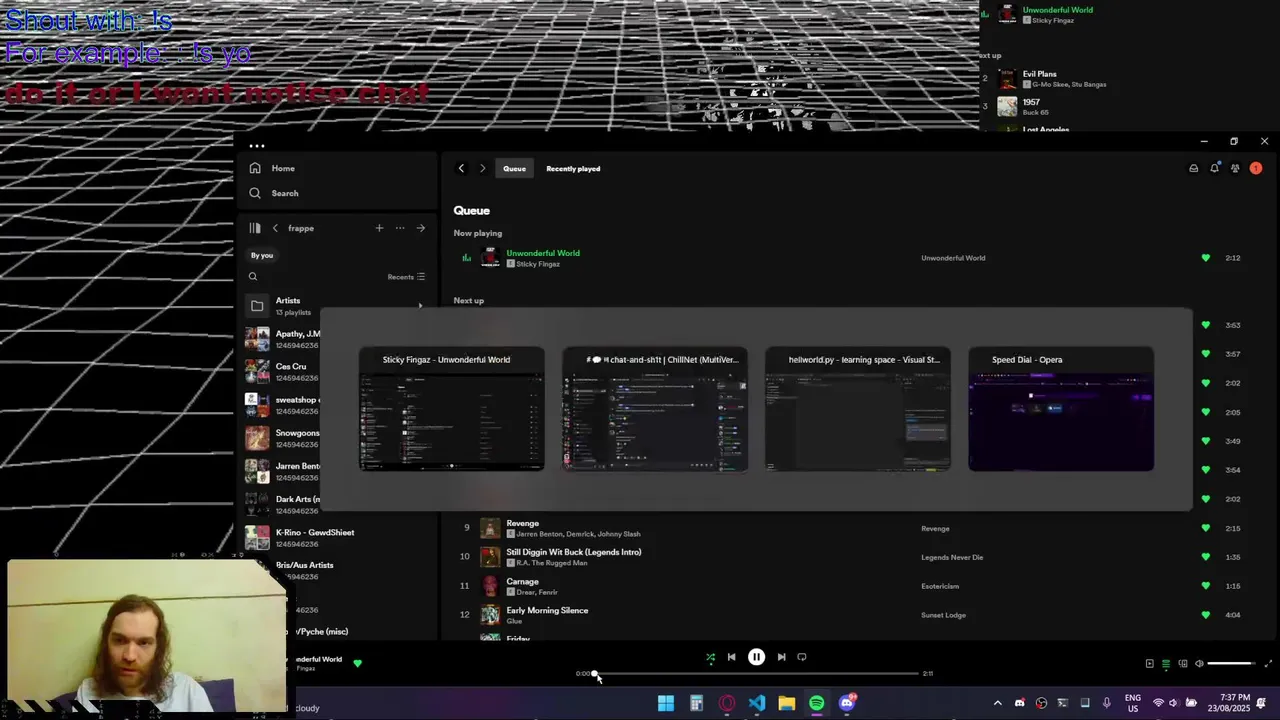Open Now Playing view icon
1280x720 pixels.
click(1149, 663)
